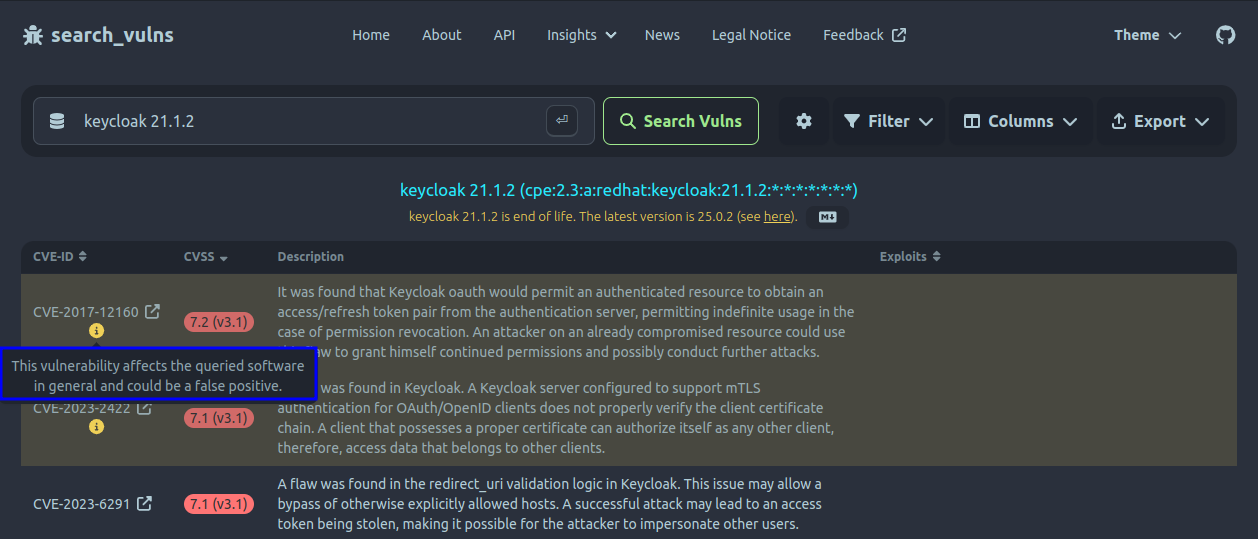Sort by the Exploits column header
Viewport: 1258px width, 539px height.
point(910,257)
